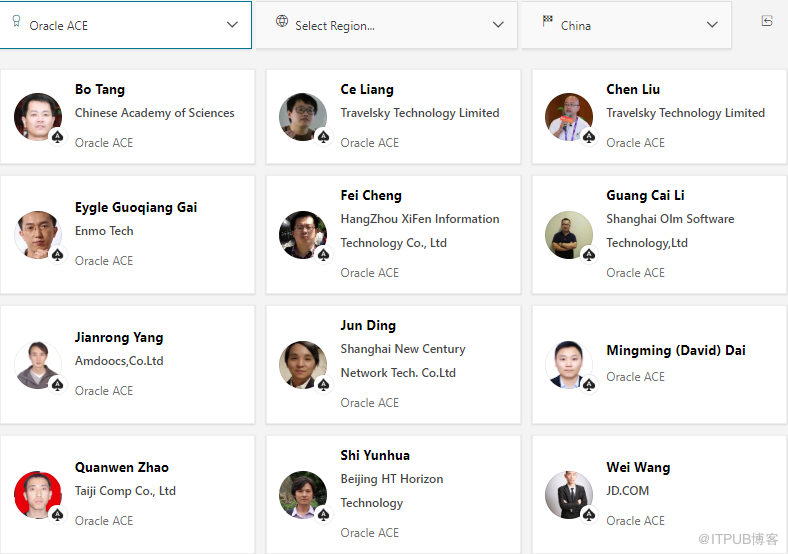Viewport: 788px width, 554px height.
Task: Open Eygle Guoqiang Gai's profile name link
Action: click(136, 207)
